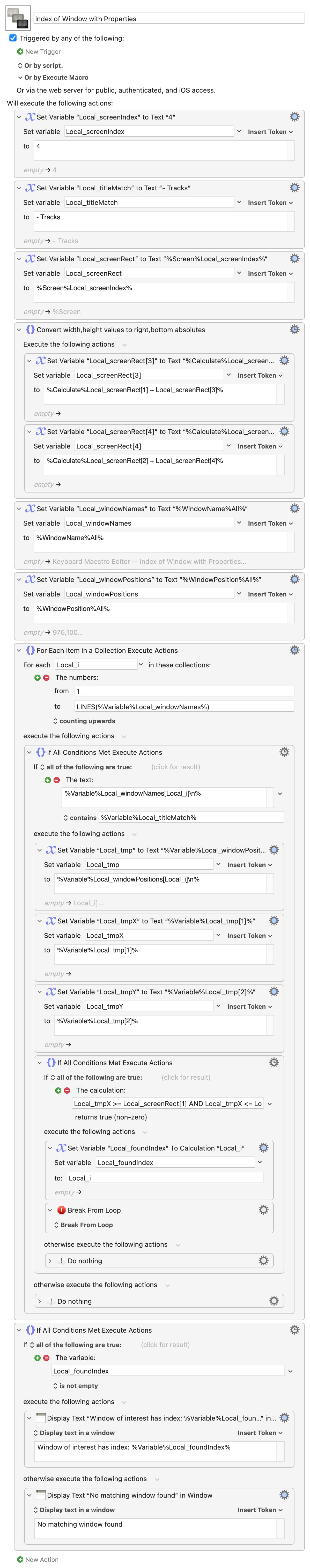The height and width of the screenshot is (1568, 310).
Task: Collapse the 'Or by Execute Macro' trigger
Action: 20,77
